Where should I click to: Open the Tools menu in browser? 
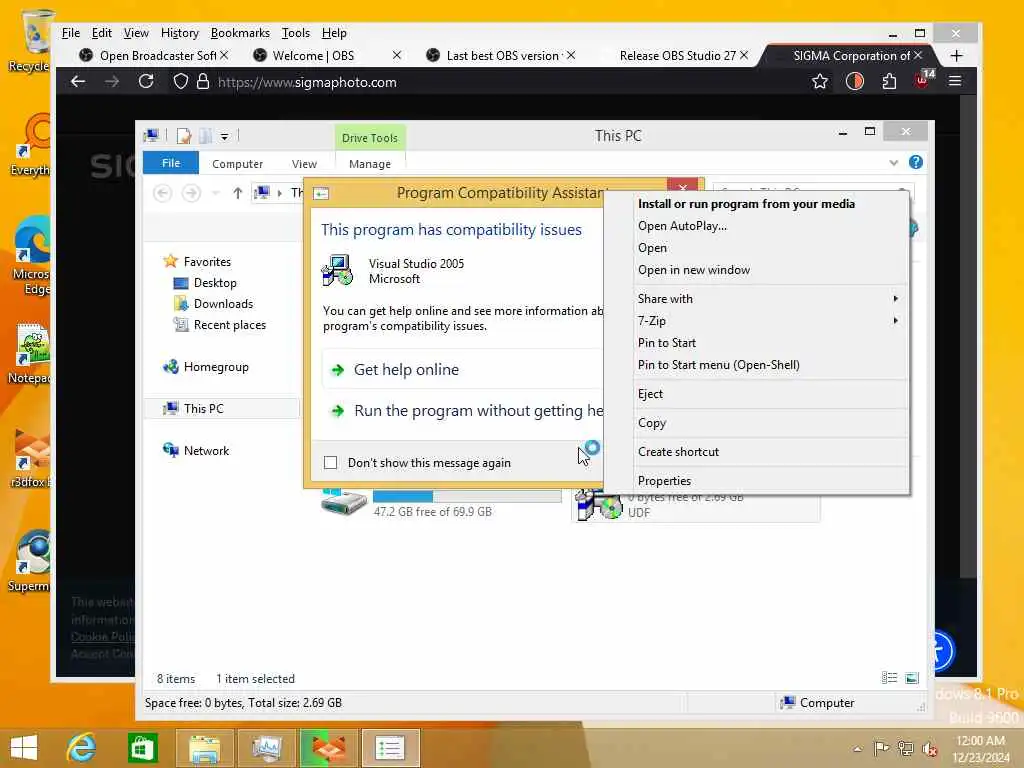[295, 33]
